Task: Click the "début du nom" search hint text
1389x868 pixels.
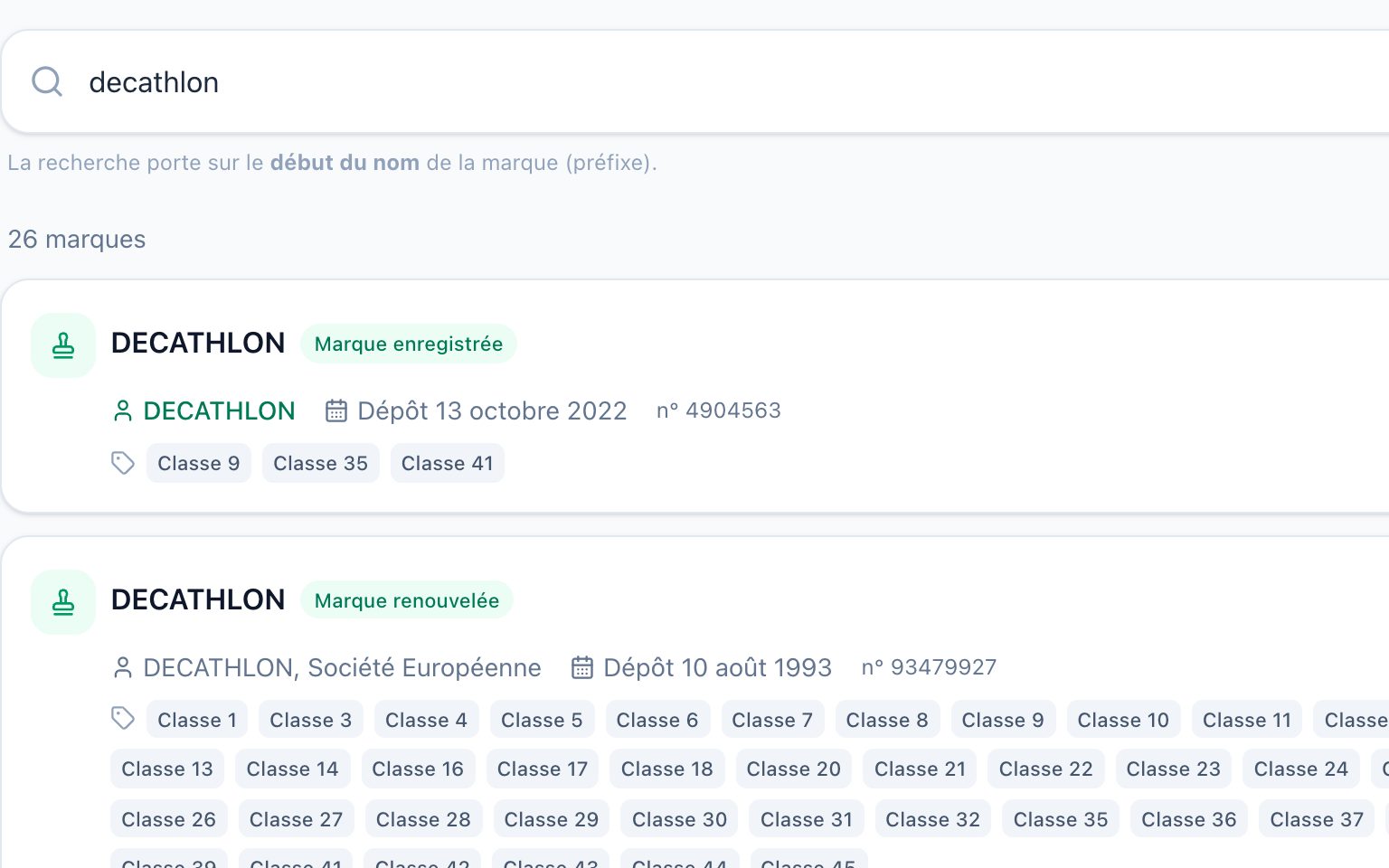Action: pyautogui.click(x=345, y=163)
